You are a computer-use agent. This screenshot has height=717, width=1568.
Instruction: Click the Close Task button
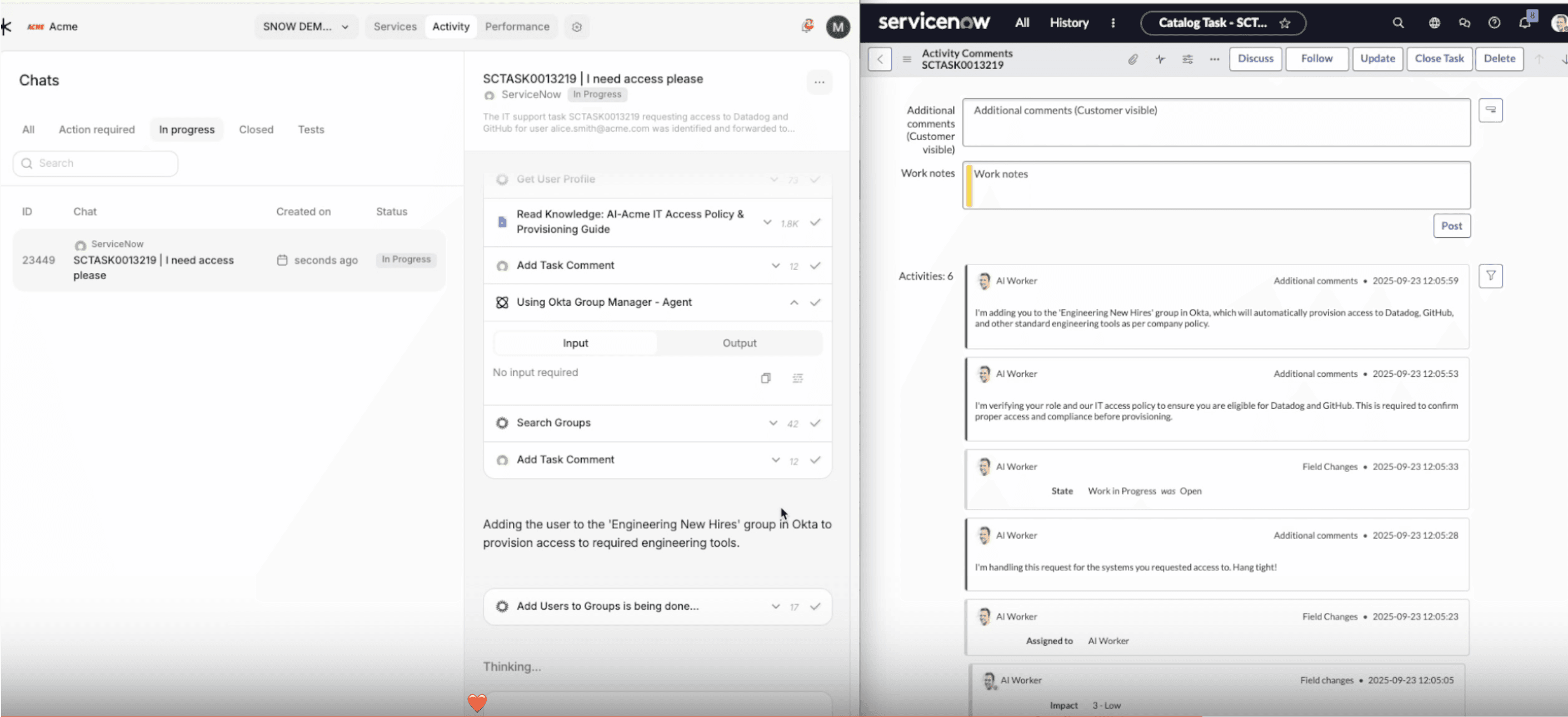(x=1439, y=58)
